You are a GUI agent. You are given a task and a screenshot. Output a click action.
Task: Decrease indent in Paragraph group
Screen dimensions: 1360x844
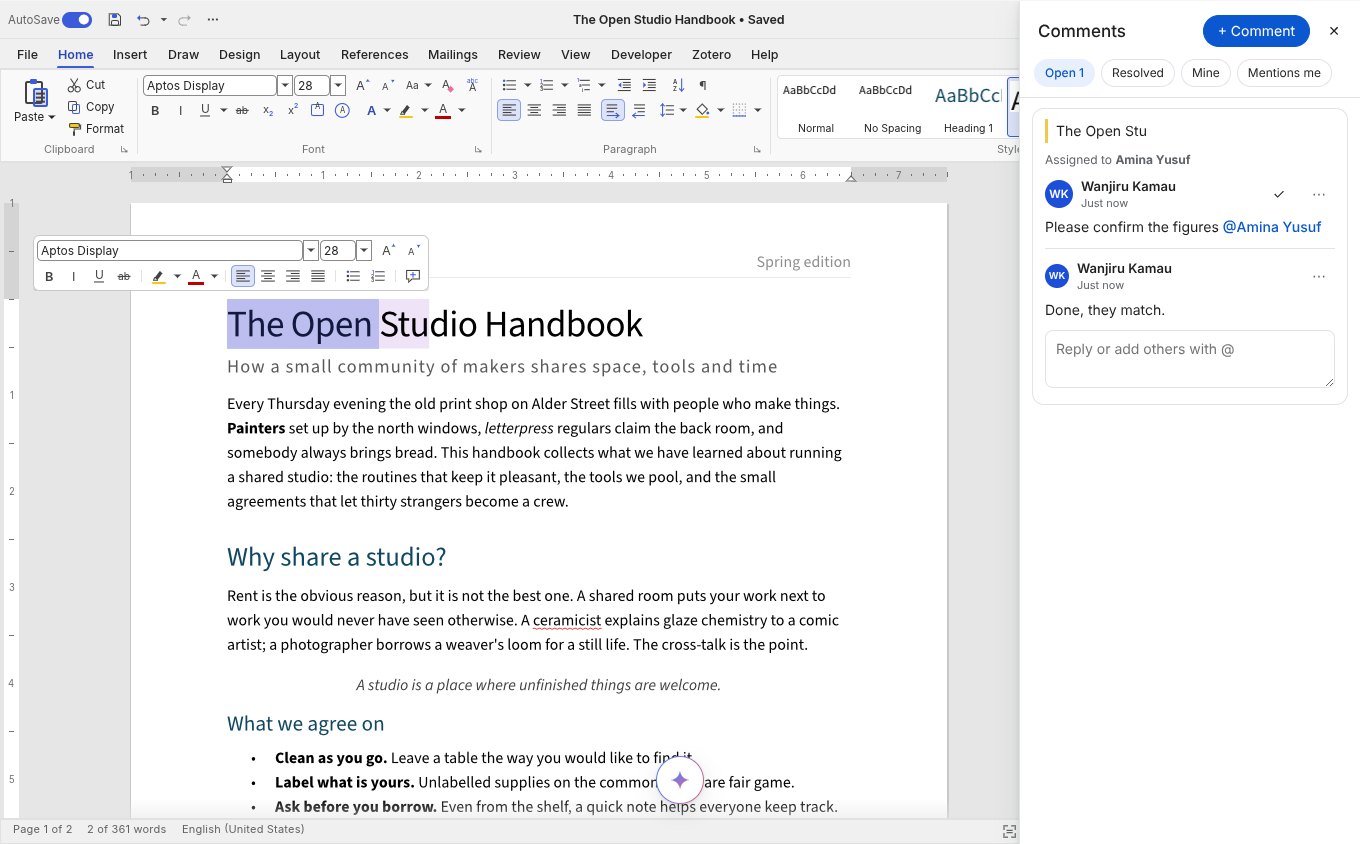point(624,85)
